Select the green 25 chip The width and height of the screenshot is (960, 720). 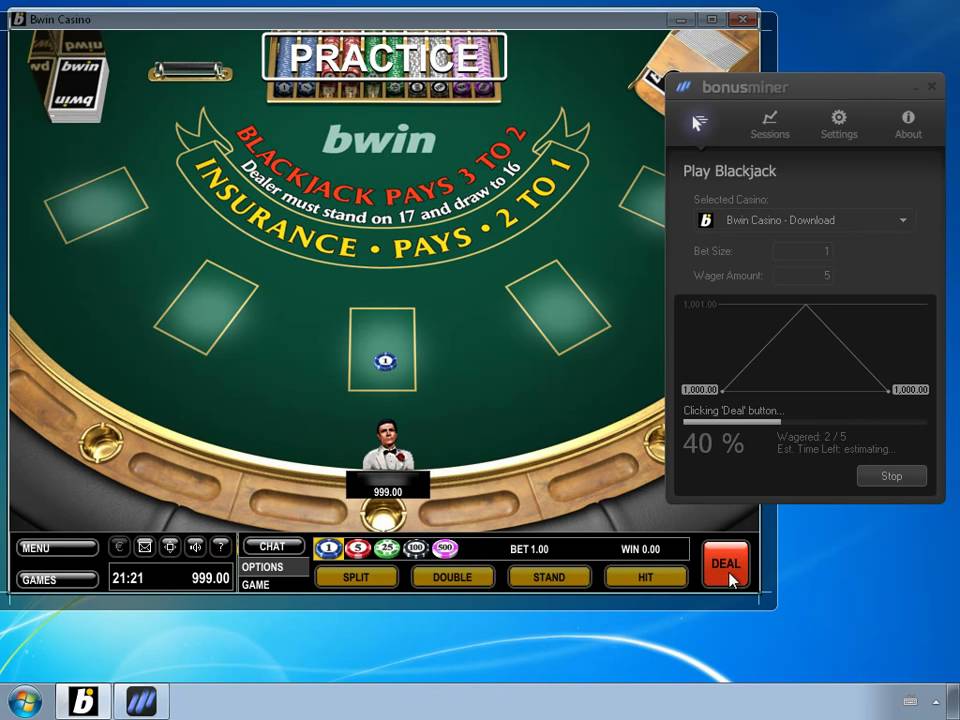387,548
